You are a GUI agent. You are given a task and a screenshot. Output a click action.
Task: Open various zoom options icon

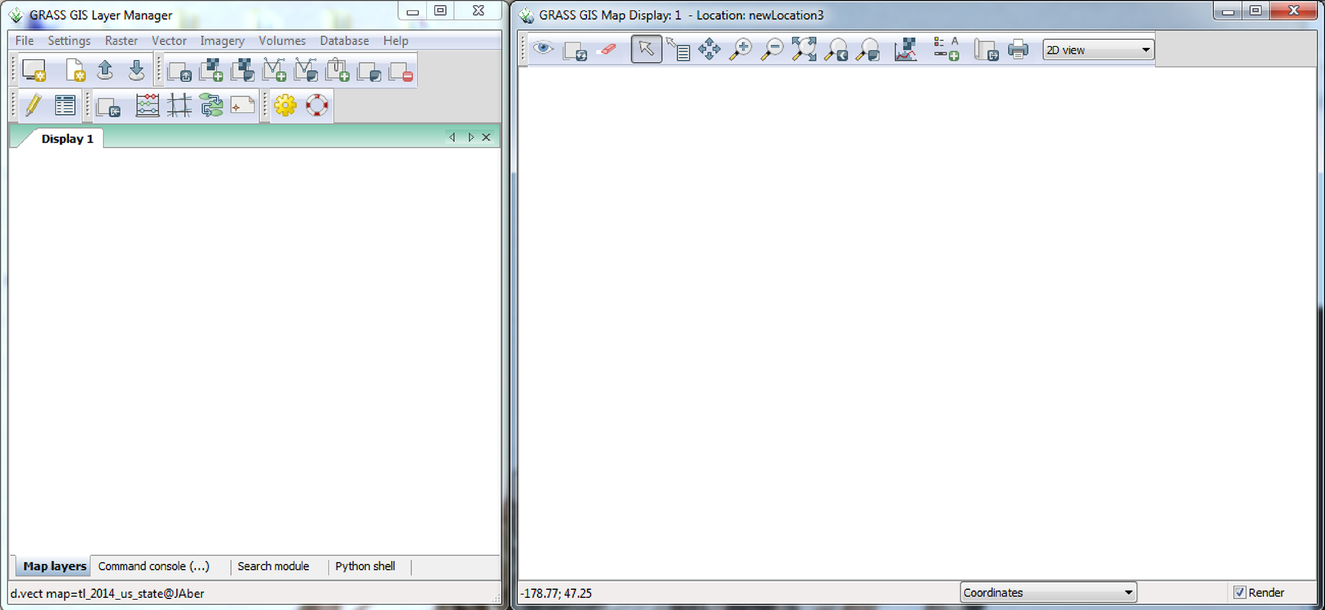868,49
